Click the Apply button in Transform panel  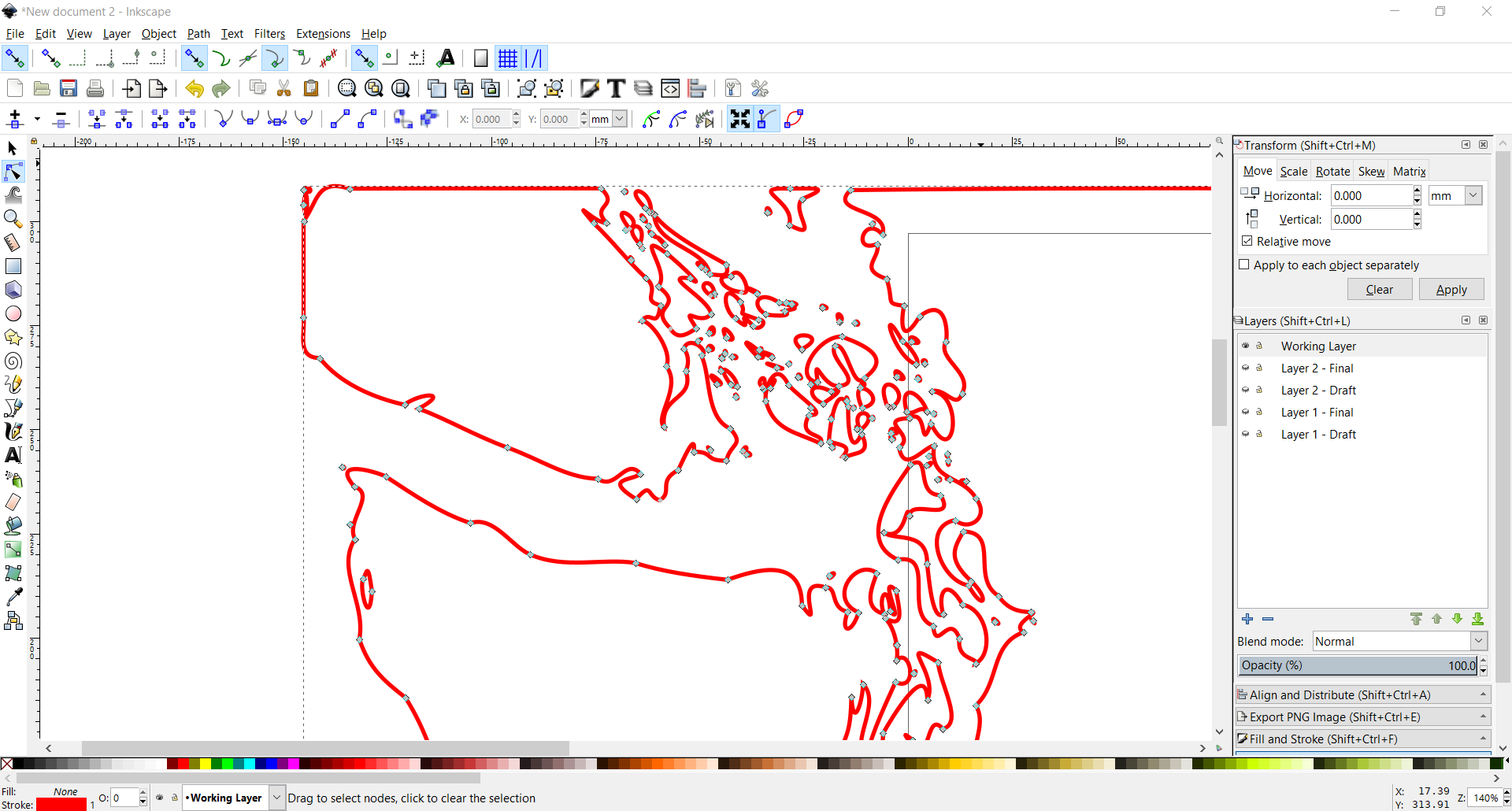tap(1451, 289)
